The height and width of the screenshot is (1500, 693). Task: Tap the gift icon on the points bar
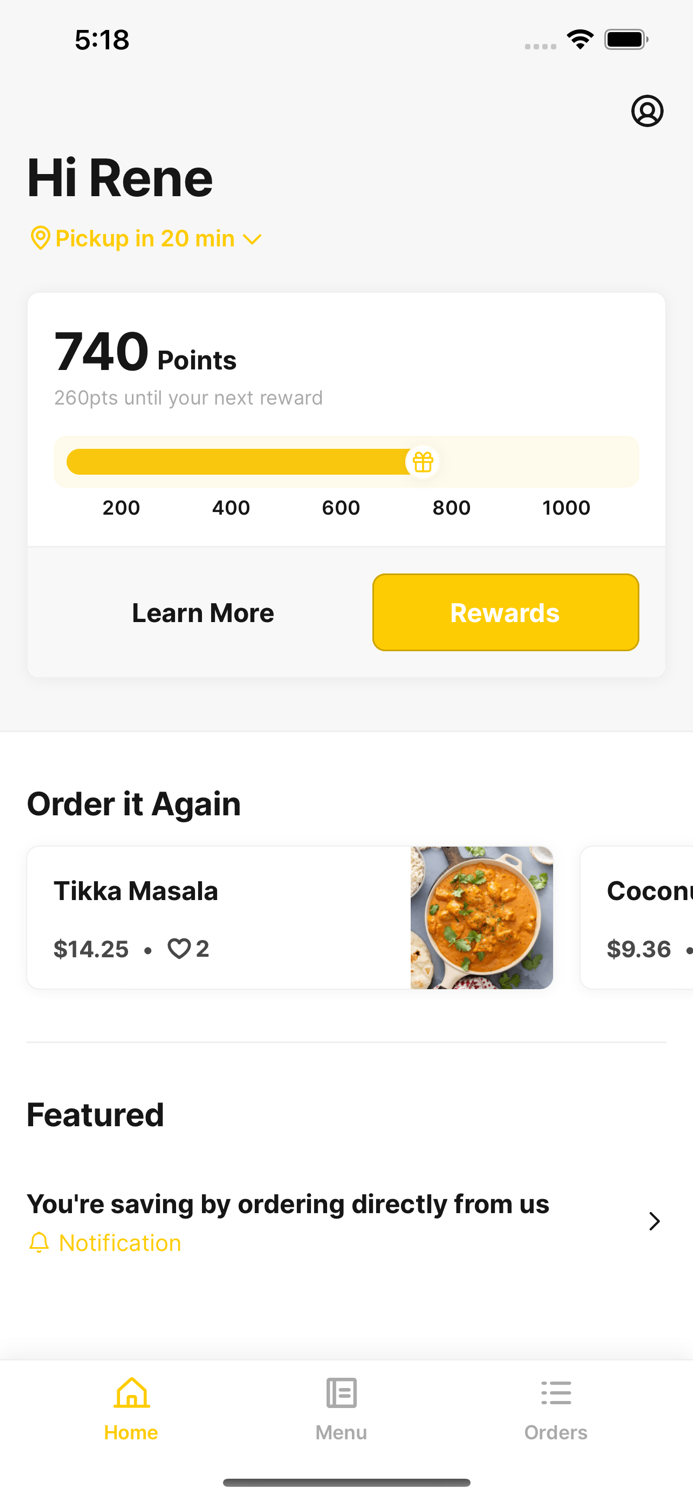[423, 462]
